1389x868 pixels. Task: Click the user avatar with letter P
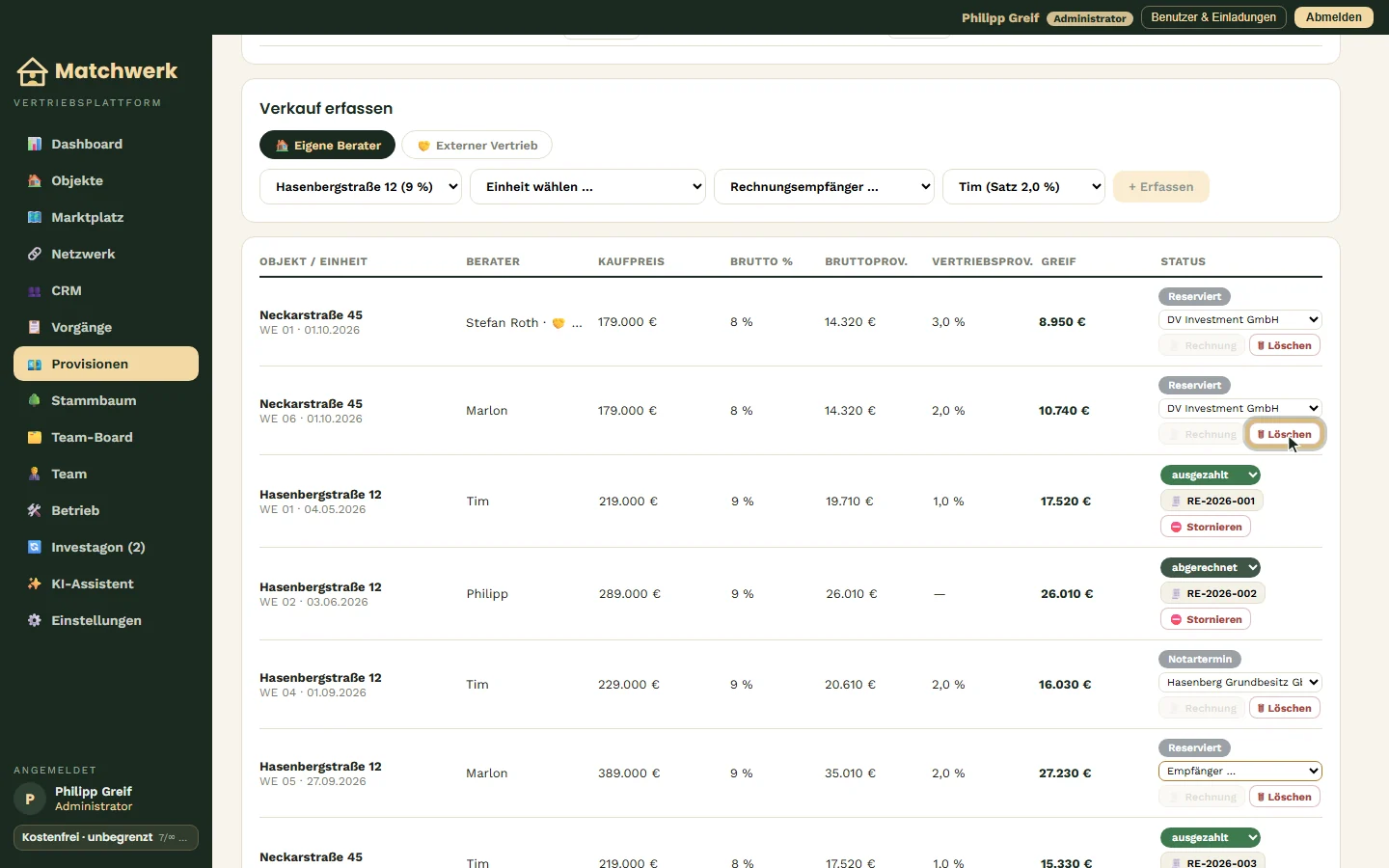coord(30,799)
